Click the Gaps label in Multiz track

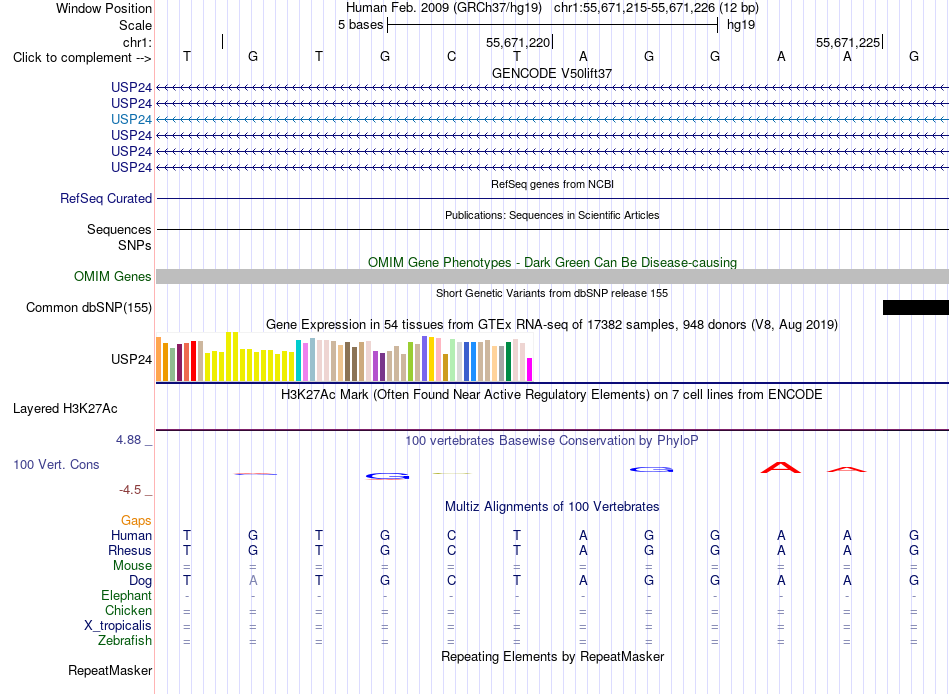pos(136,521)
